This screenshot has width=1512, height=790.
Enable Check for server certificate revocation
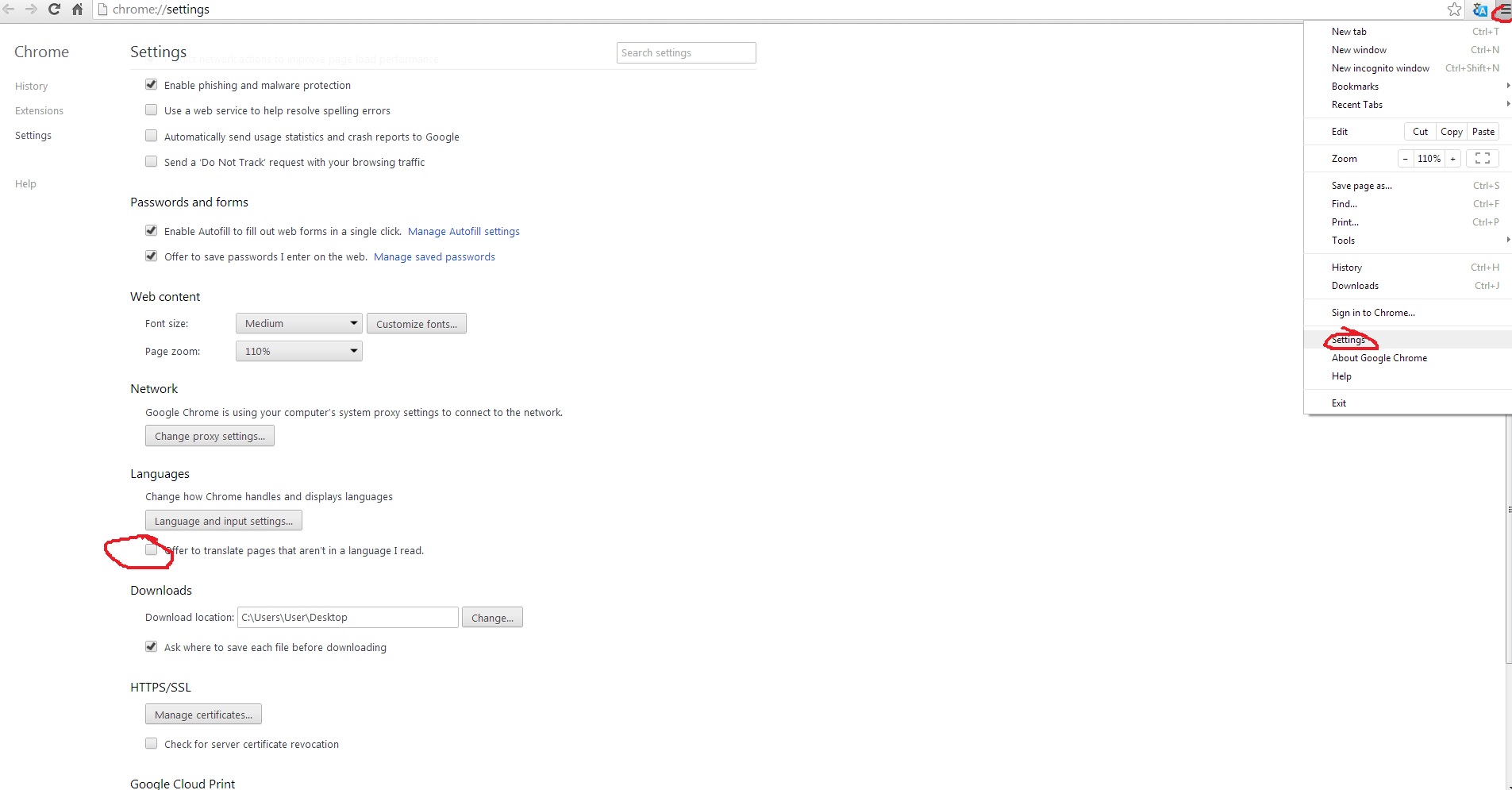pos(151,743)
